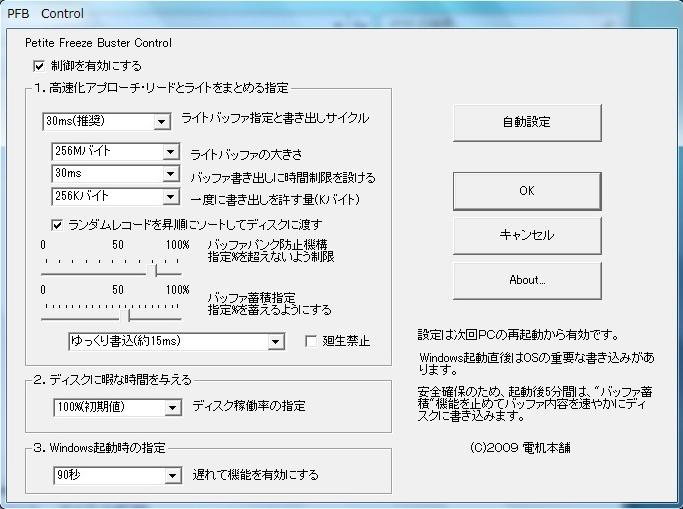The height and width of the screenshot is (509, 683).
Task: Click the 遅れて機能を有効にする label
Action: [255, 474]
